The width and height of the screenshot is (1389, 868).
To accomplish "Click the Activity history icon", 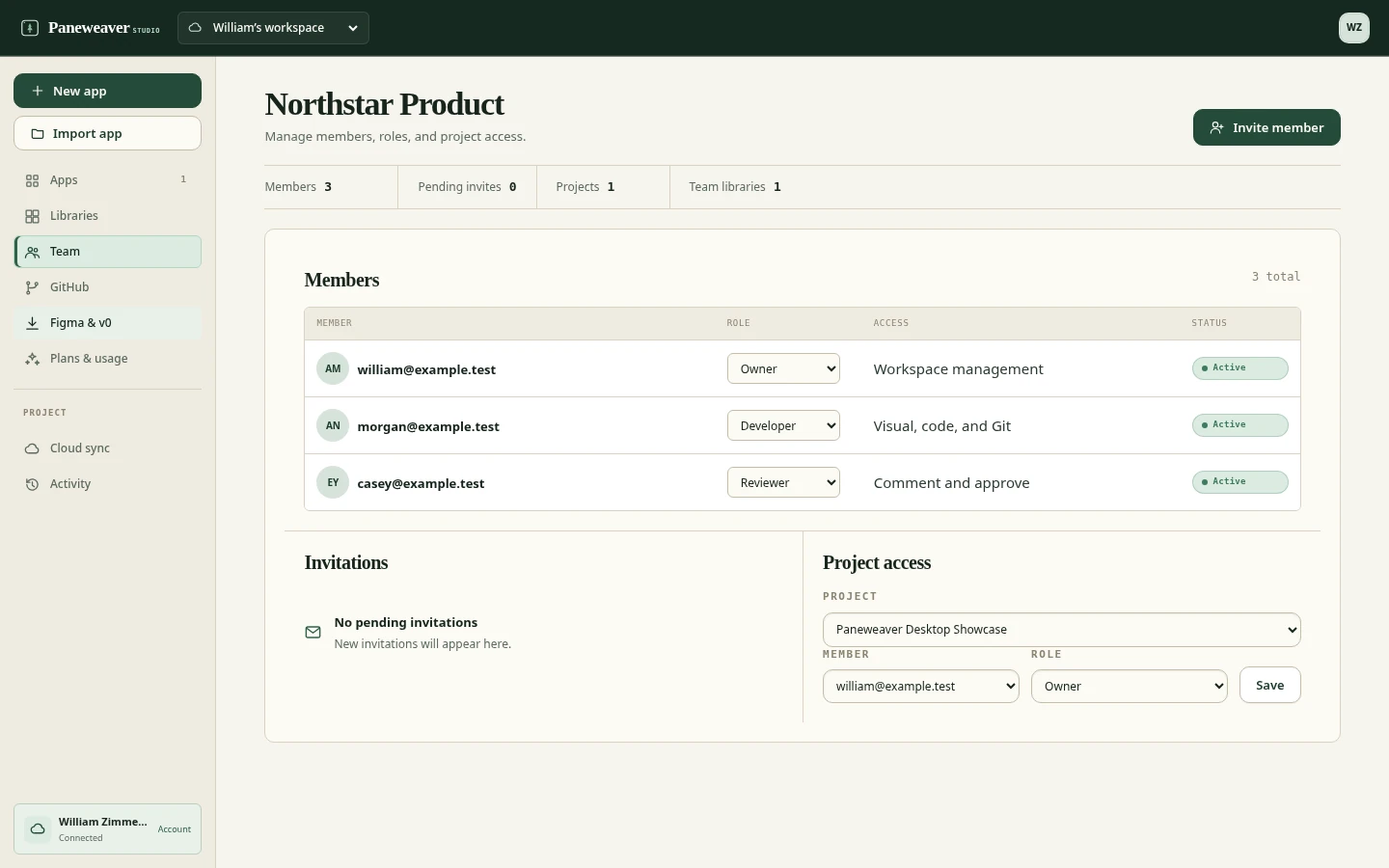I will 33,484.
